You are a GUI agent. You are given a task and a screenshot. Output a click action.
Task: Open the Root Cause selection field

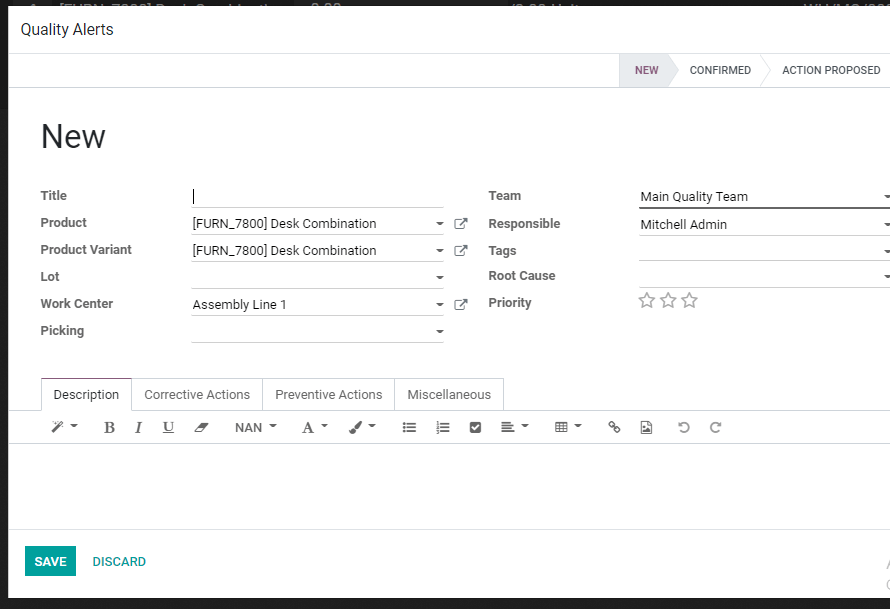(764, 276)
